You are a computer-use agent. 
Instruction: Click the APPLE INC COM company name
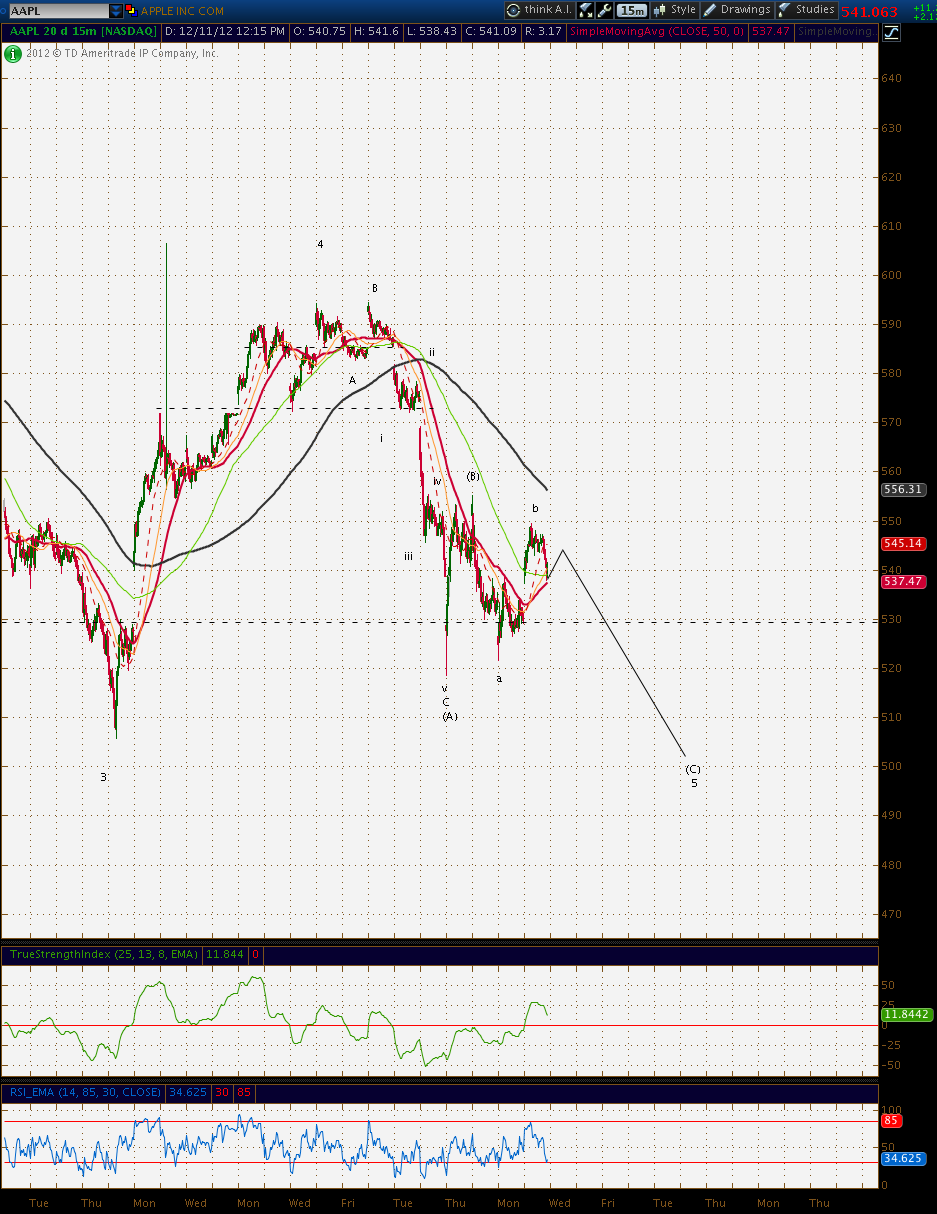tap(182, 11)
